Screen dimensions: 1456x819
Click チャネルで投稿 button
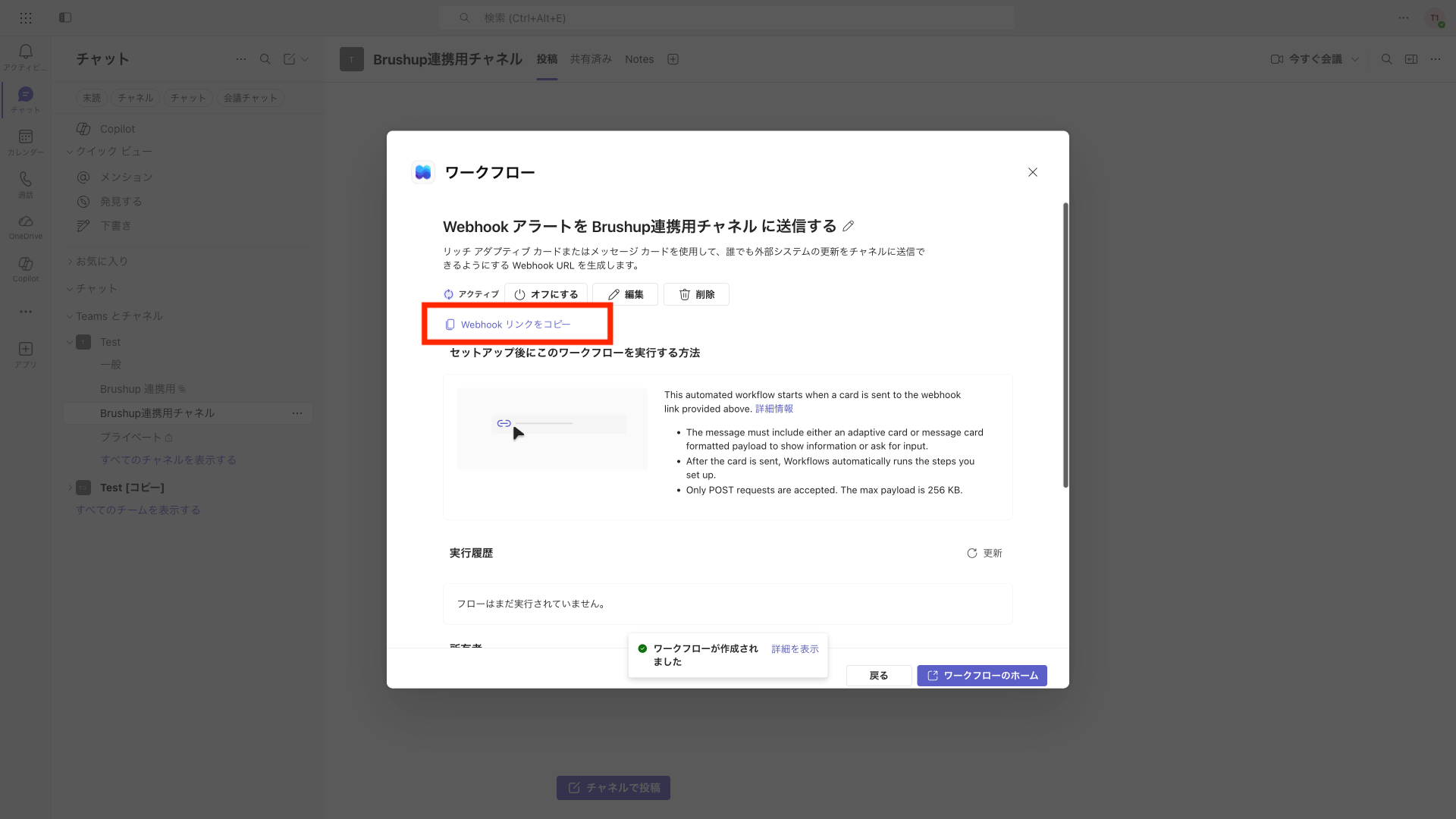pos(613,788)
